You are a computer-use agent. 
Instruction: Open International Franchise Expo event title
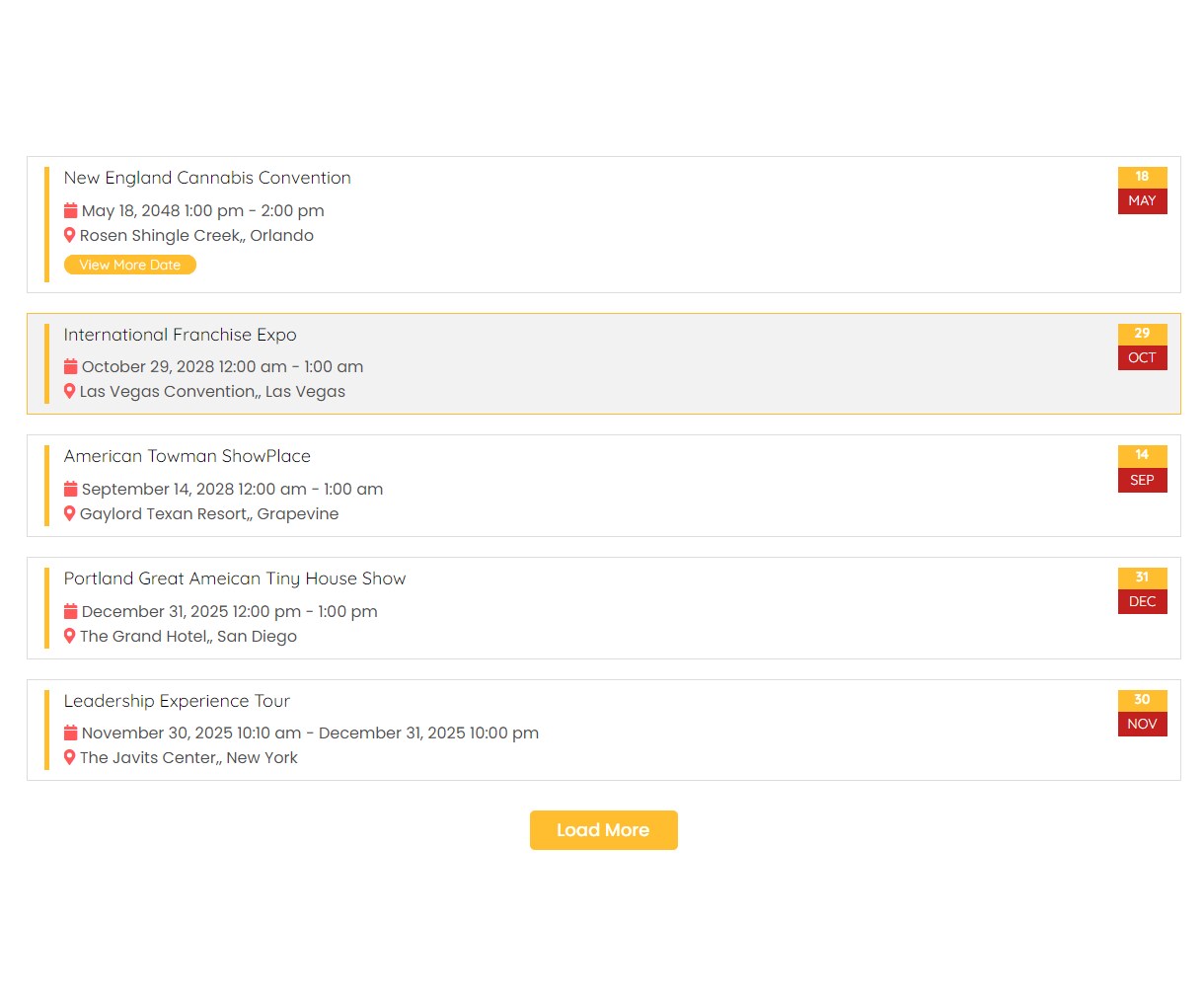point(181,335)
